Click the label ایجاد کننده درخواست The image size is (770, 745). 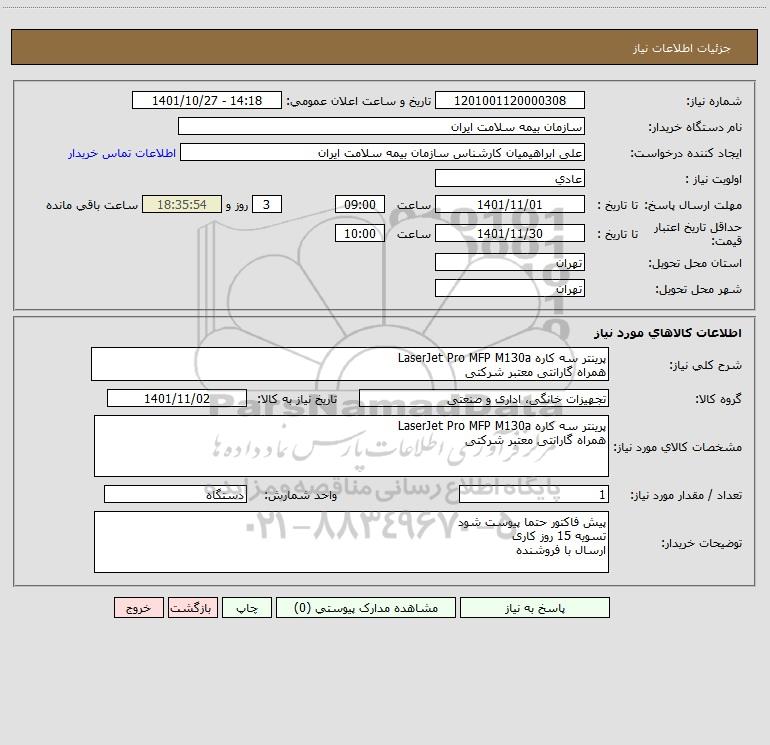point(686,154)
